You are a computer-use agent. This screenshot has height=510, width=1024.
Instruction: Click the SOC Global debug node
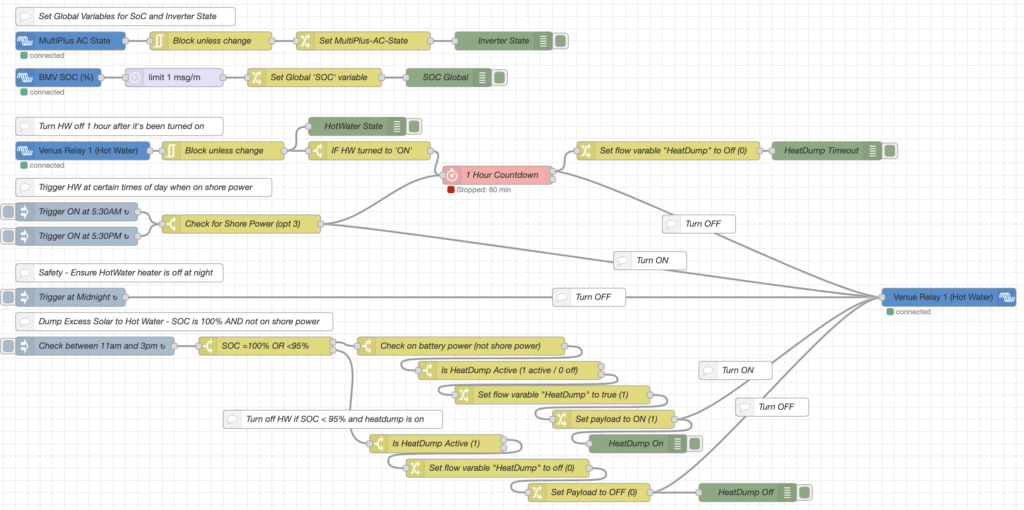pos(449,77)
